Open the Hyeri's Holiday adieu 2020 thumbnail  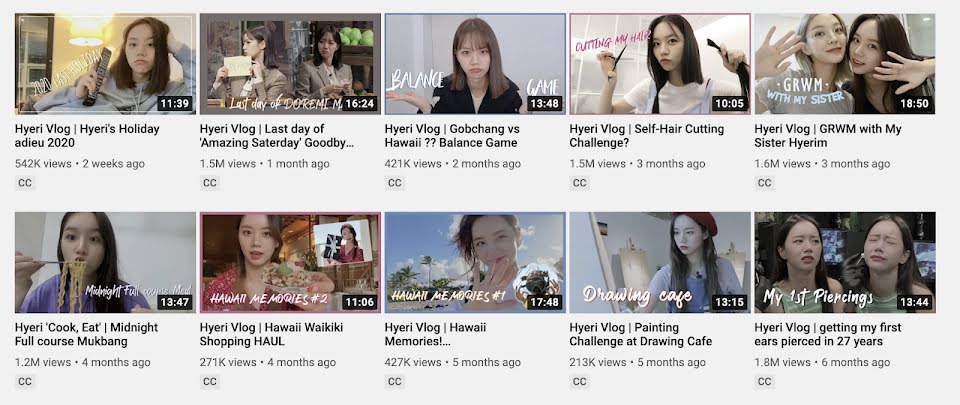[105, 64]
